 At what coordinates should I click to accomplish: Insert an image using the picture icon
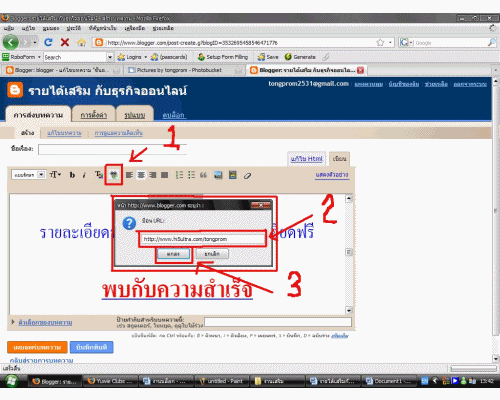click(218, 175)
